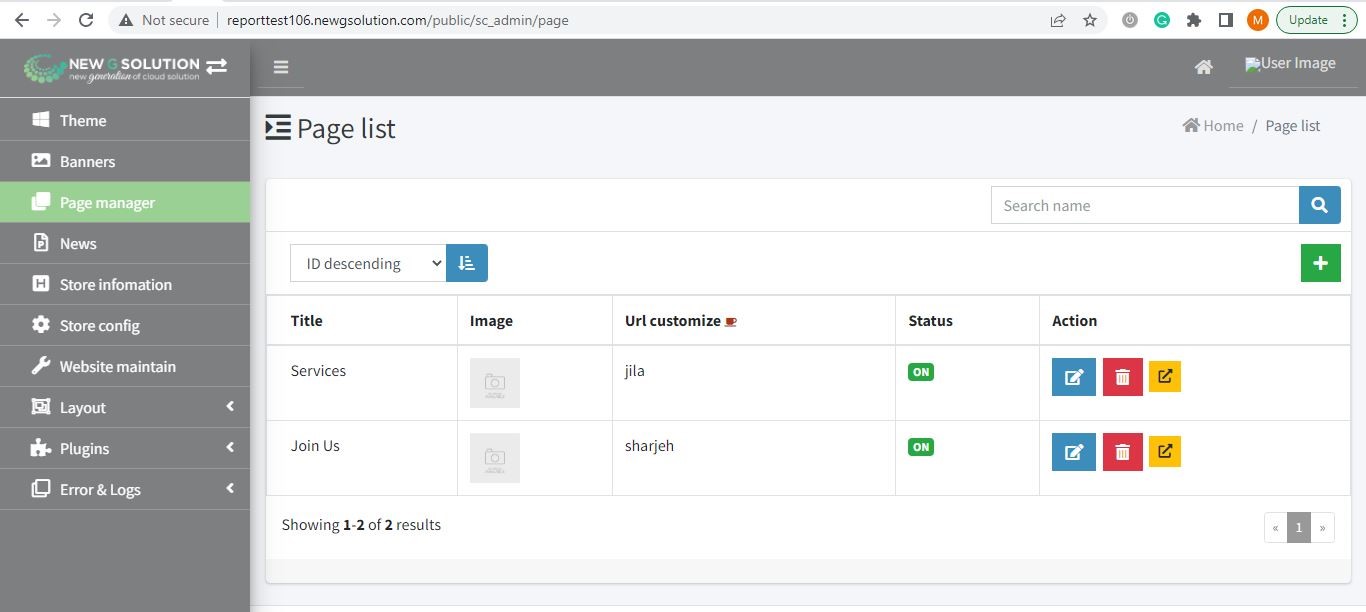This screenshot has width=1366, height=612.
Task: Open Banners in the sidebar
Action: (x=125, y=161)
